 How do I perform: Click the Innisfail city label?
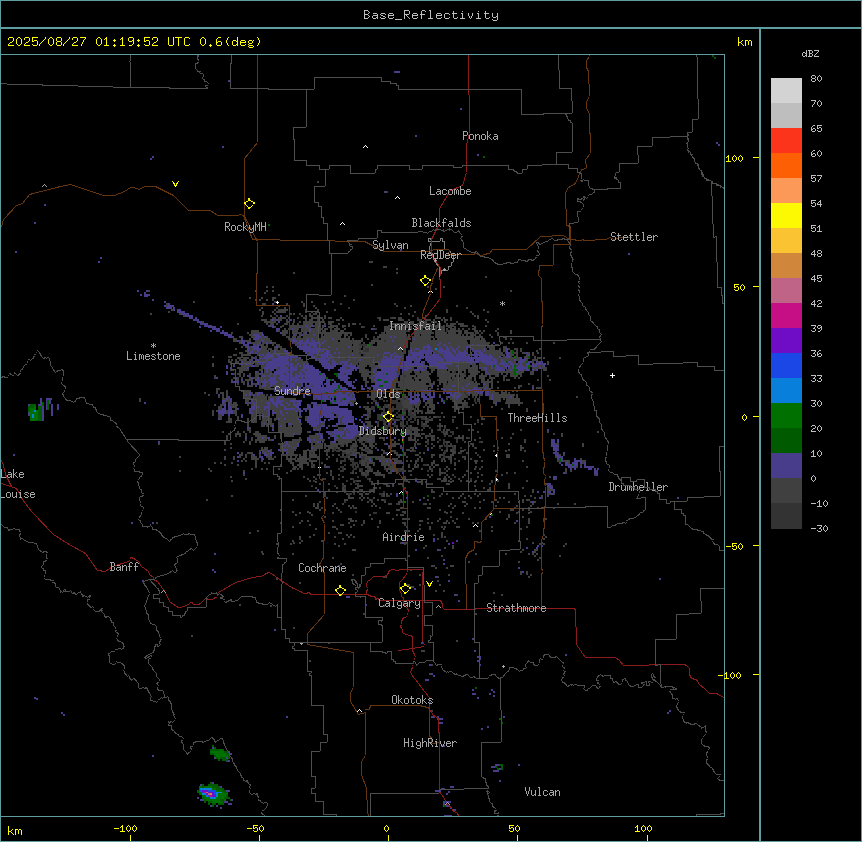point(416,326)
